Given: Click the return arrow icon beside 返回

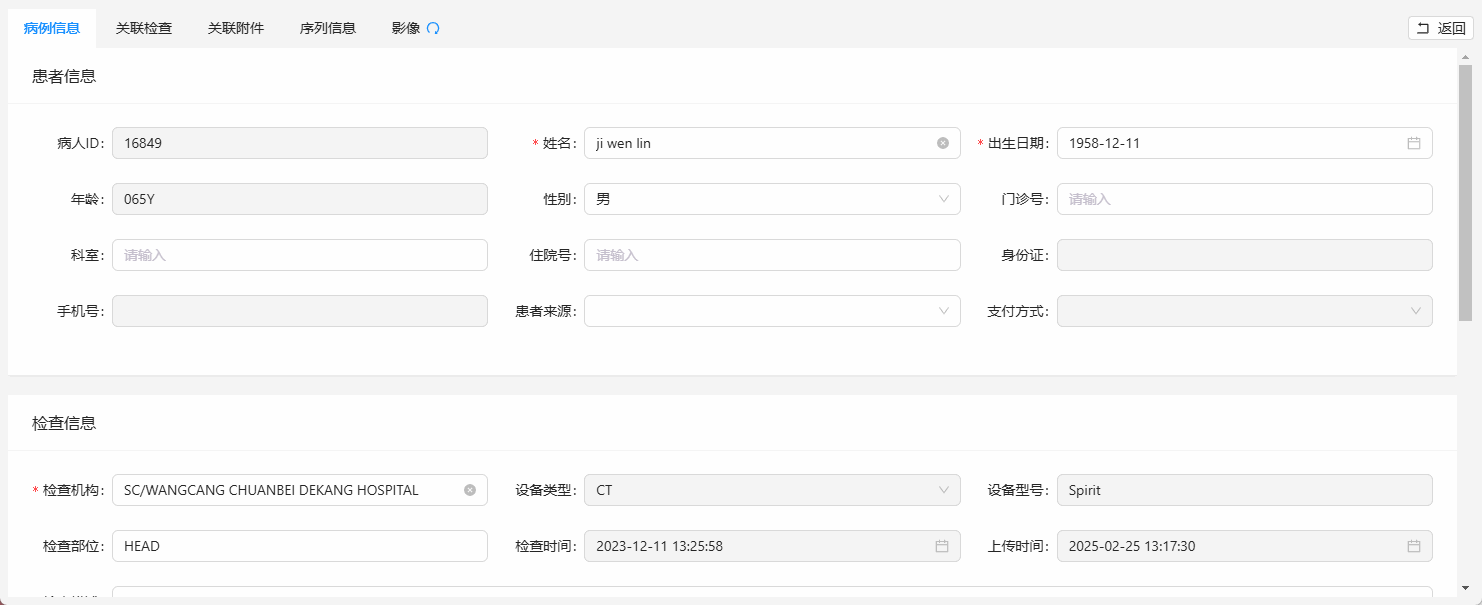Looking at the screenshot, I should tap(1423, 28).
